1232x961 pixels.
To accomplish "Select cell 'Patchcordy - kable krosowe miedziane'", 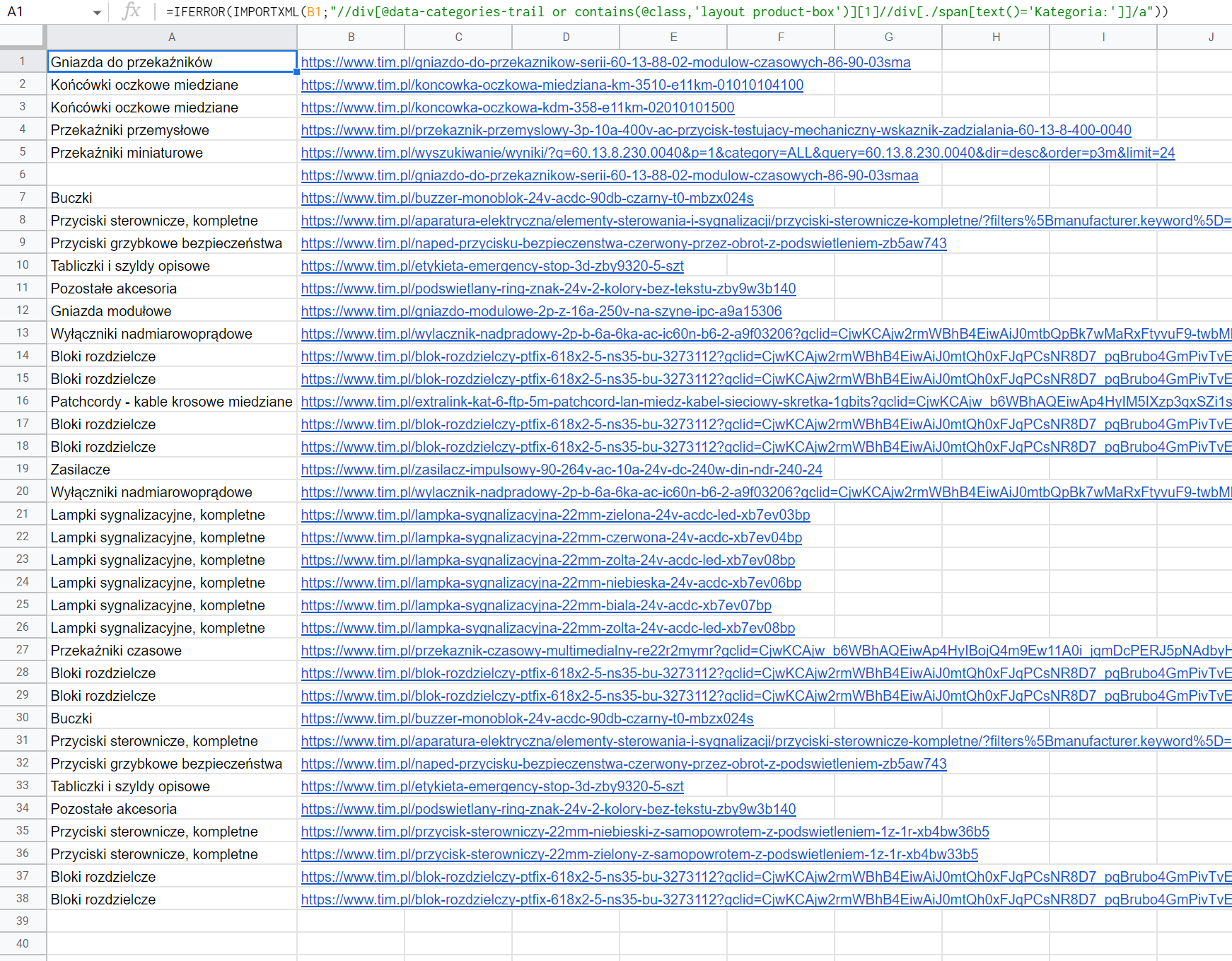I will click(x=172, y=402).
